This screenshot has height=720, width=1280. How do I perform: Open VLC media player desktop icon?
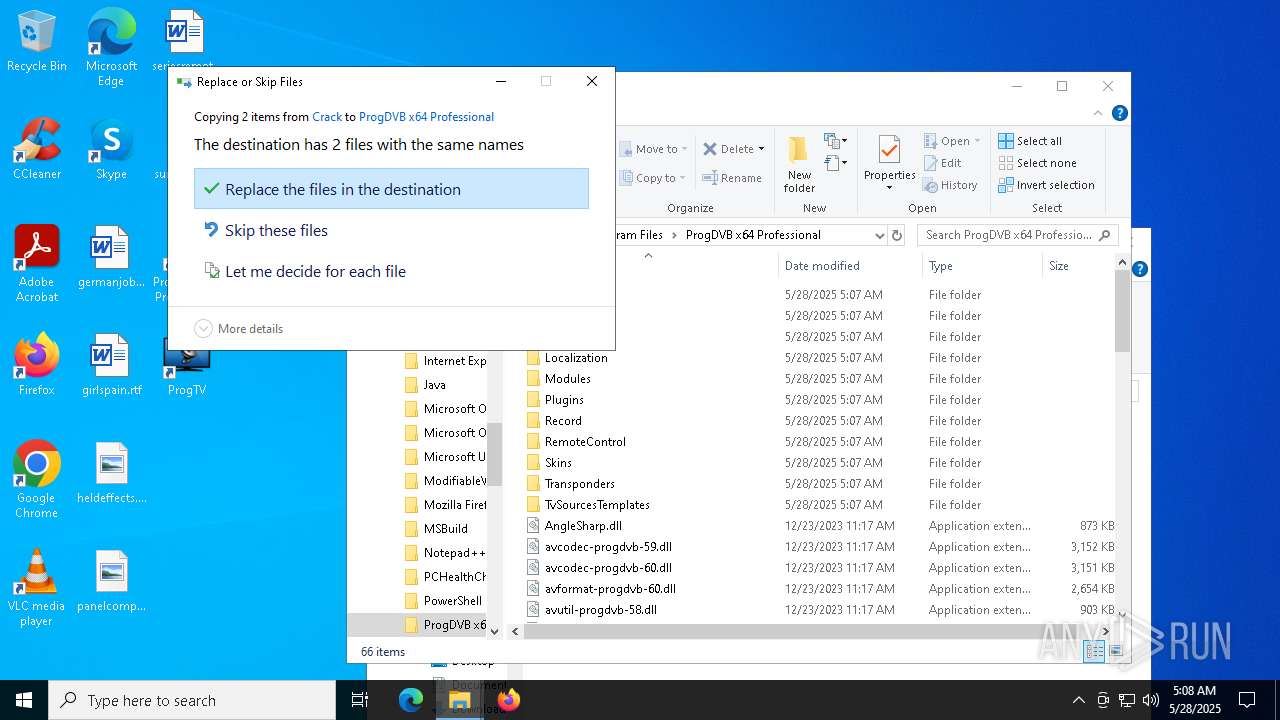[x=37, y=588]
